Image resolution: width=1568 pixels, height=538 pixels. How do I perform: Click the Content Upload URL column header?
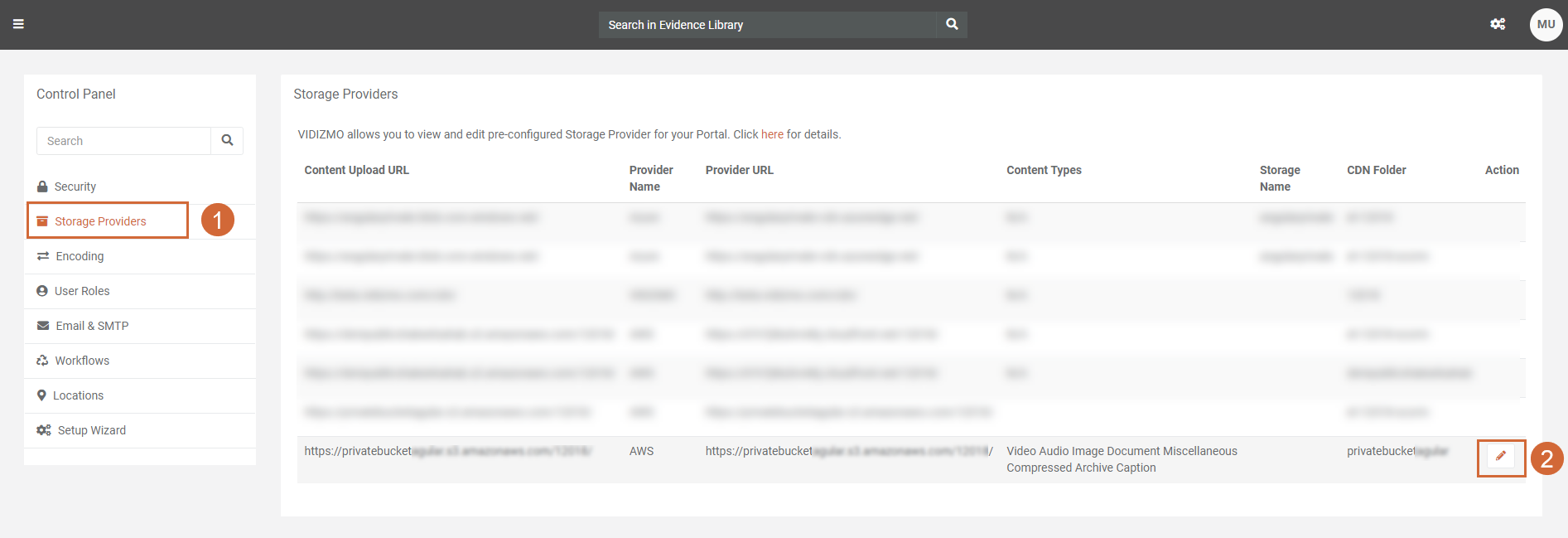357,170
